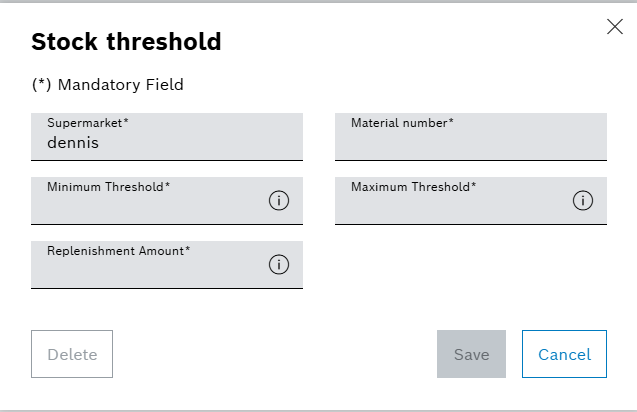Click the Save button
The height and width of the screenshot is (412, 637).
[x=472, y=354]
